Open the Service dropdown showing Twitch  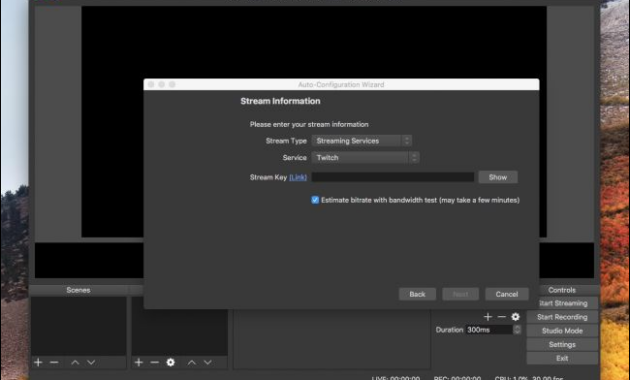(x=365, y=157)
